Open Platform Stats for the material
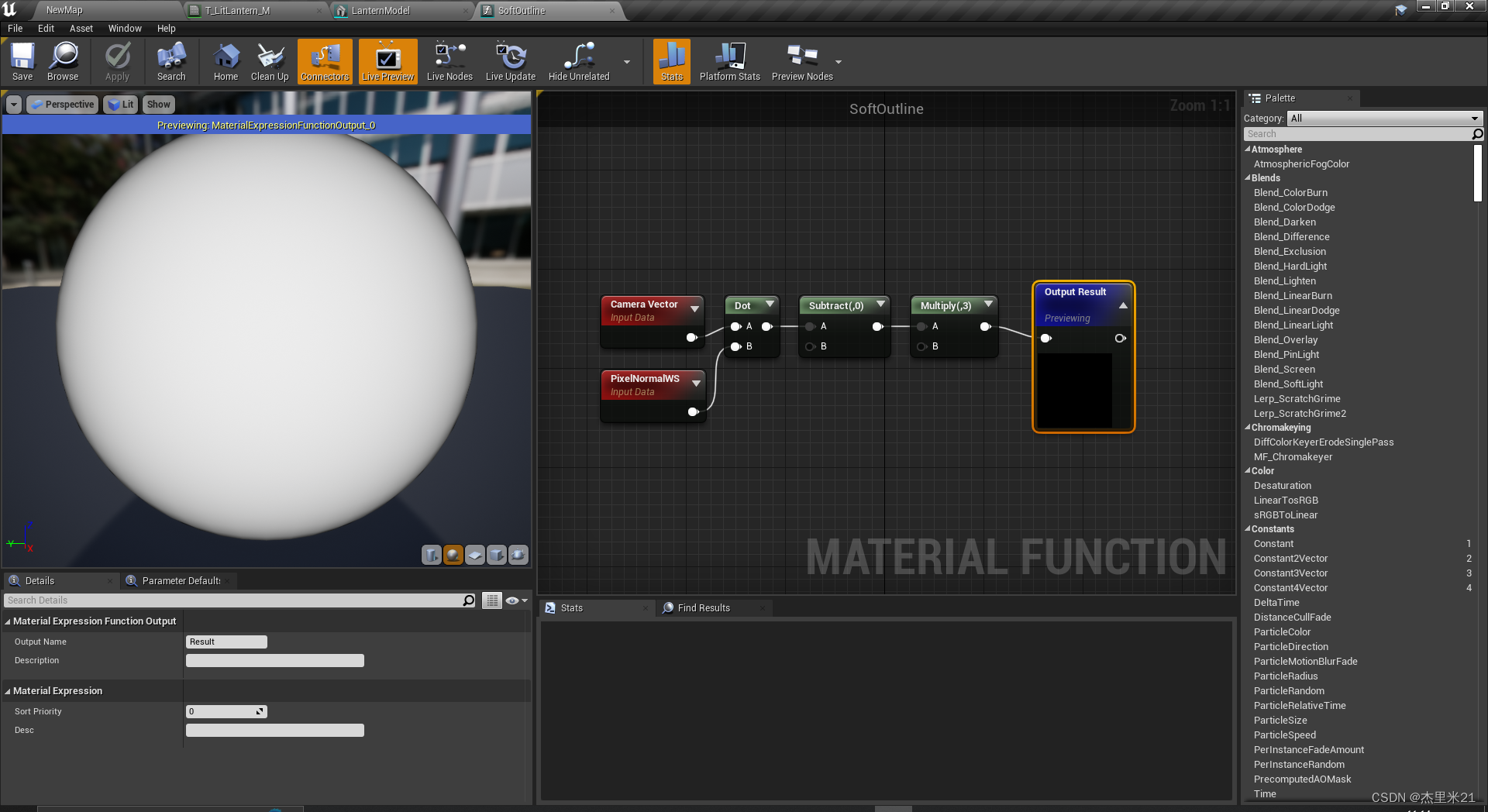 pyautogui.click(x=729, y=61)
